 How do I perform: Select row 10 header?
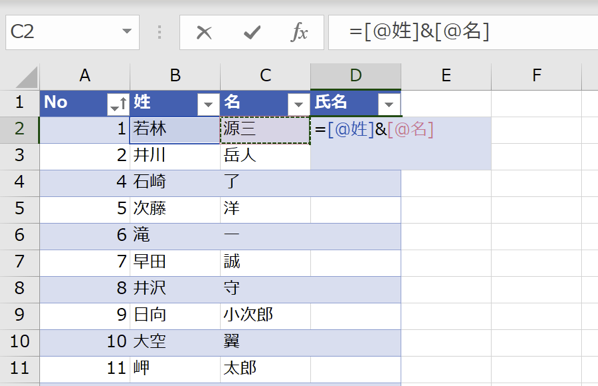click(x=19, y=342)
